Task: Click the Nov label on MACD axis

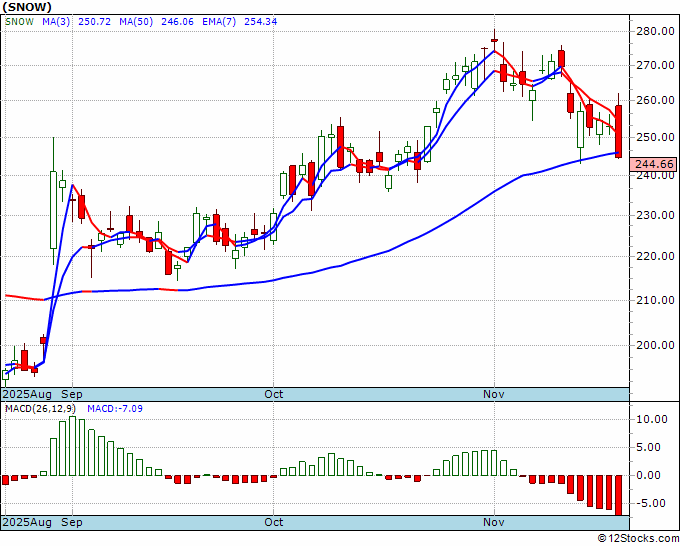Action: pos(494,522)
